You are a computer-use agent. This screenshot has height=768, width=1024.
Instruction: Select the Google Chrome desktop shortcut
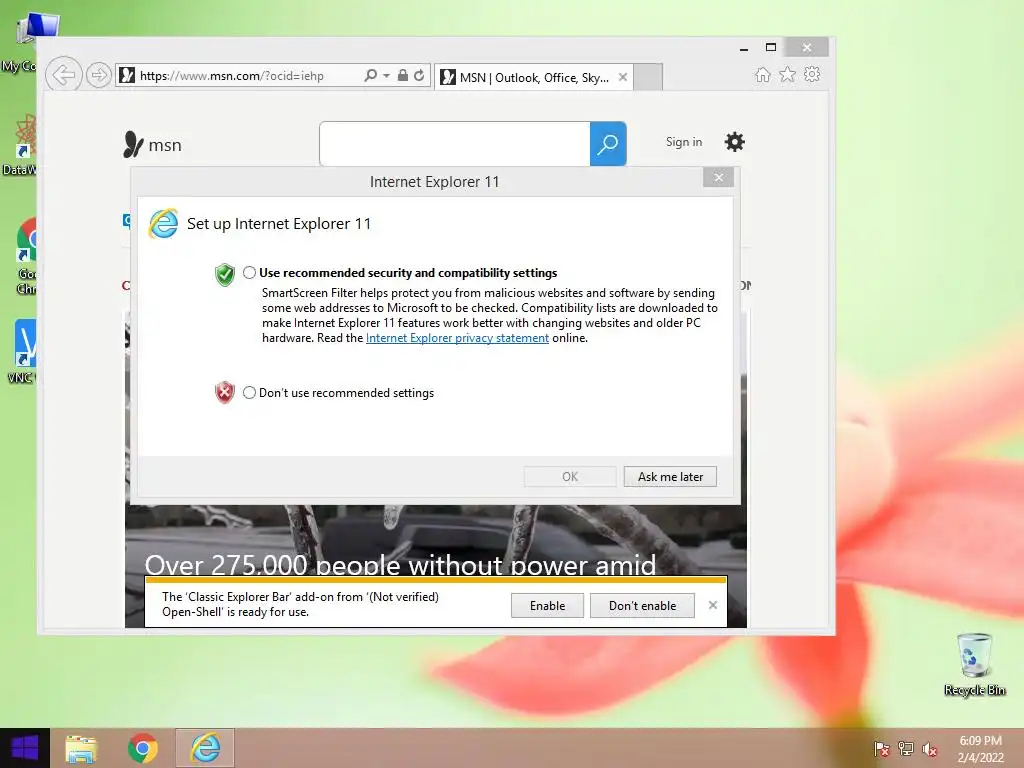[25, 257]
